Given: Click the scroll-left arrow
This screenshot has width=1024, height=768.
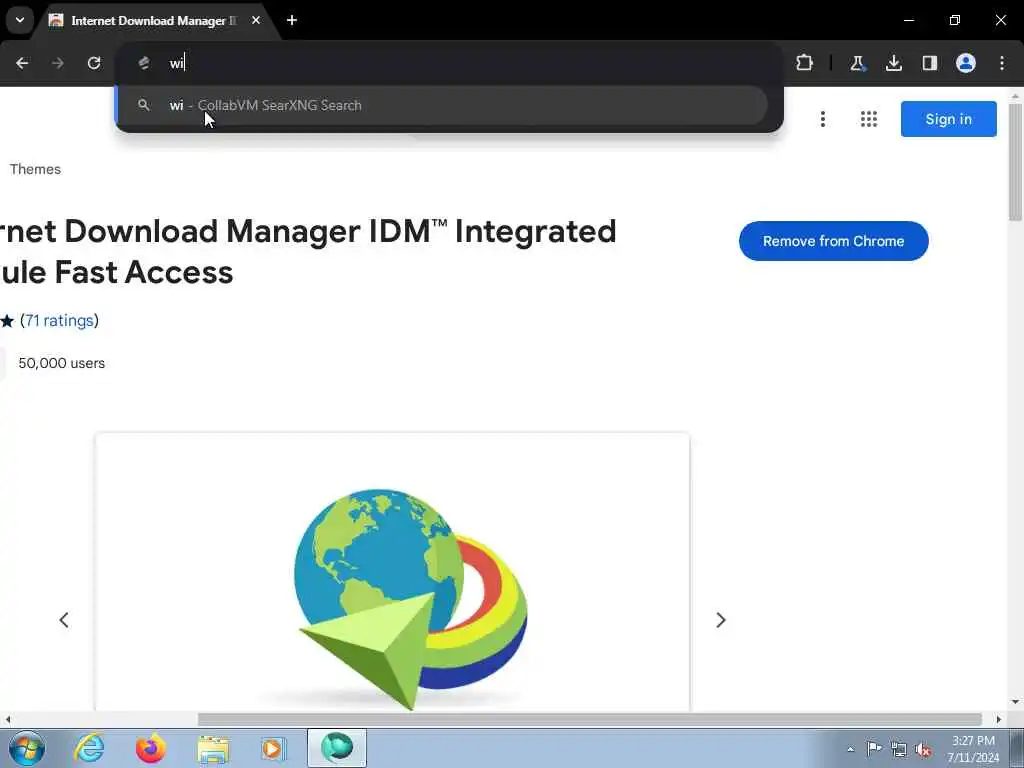Looking at the screenshot, I should [8, 720].
